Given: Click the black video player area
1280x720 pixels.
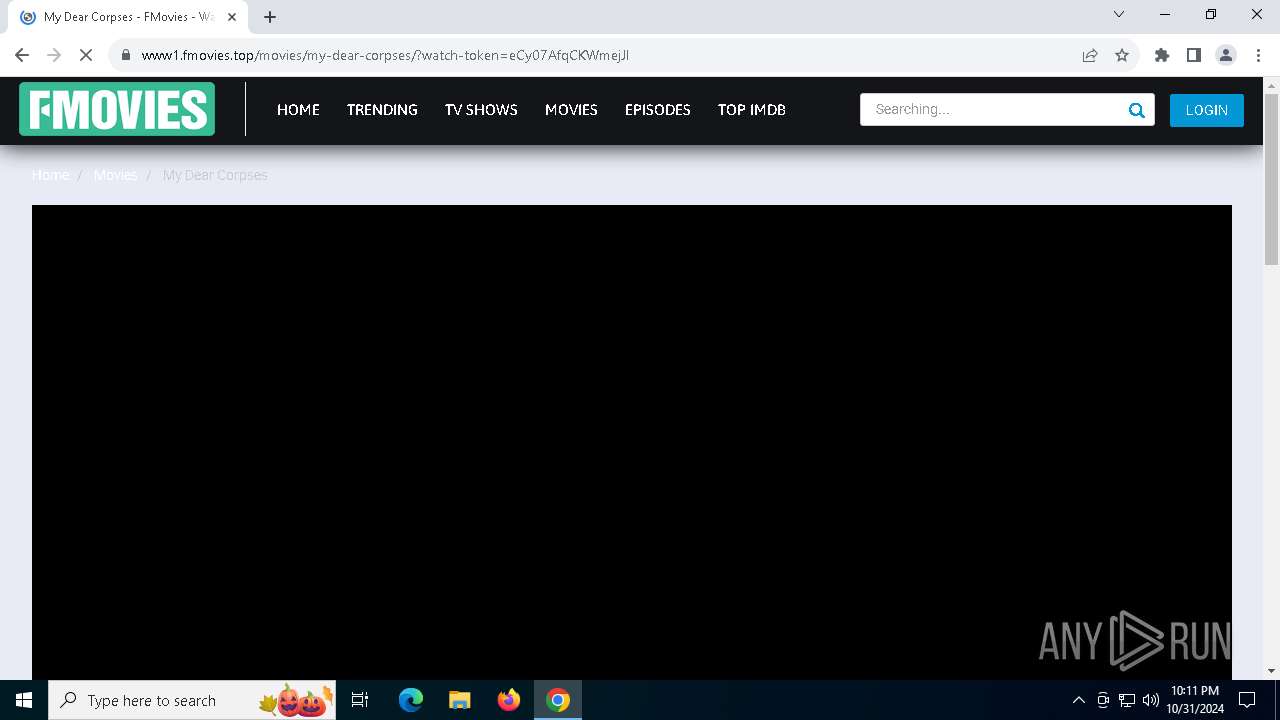Looking at the screenshot, I should 632,442.
